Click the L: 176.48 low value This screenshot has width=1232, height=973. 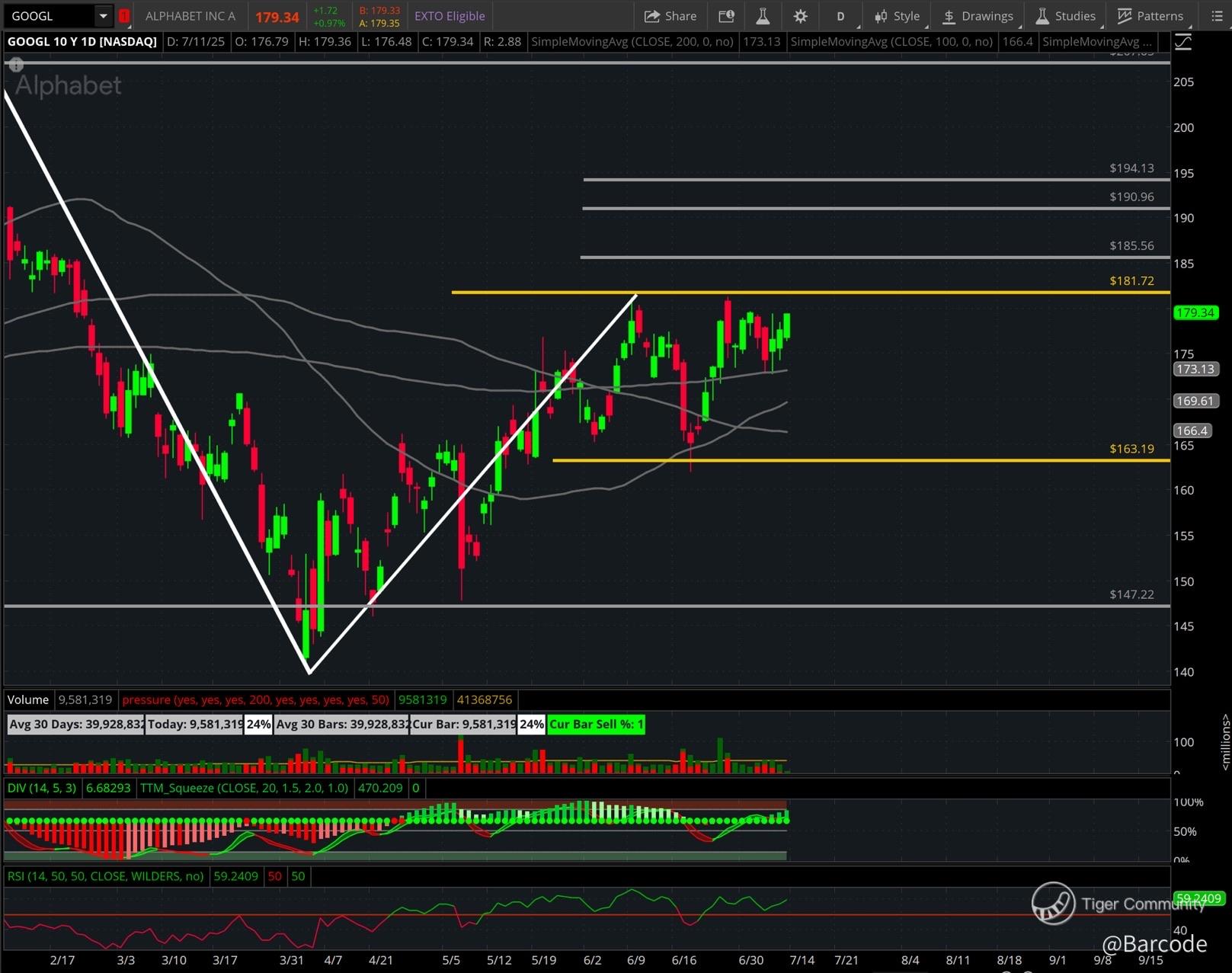coord(387,42)
